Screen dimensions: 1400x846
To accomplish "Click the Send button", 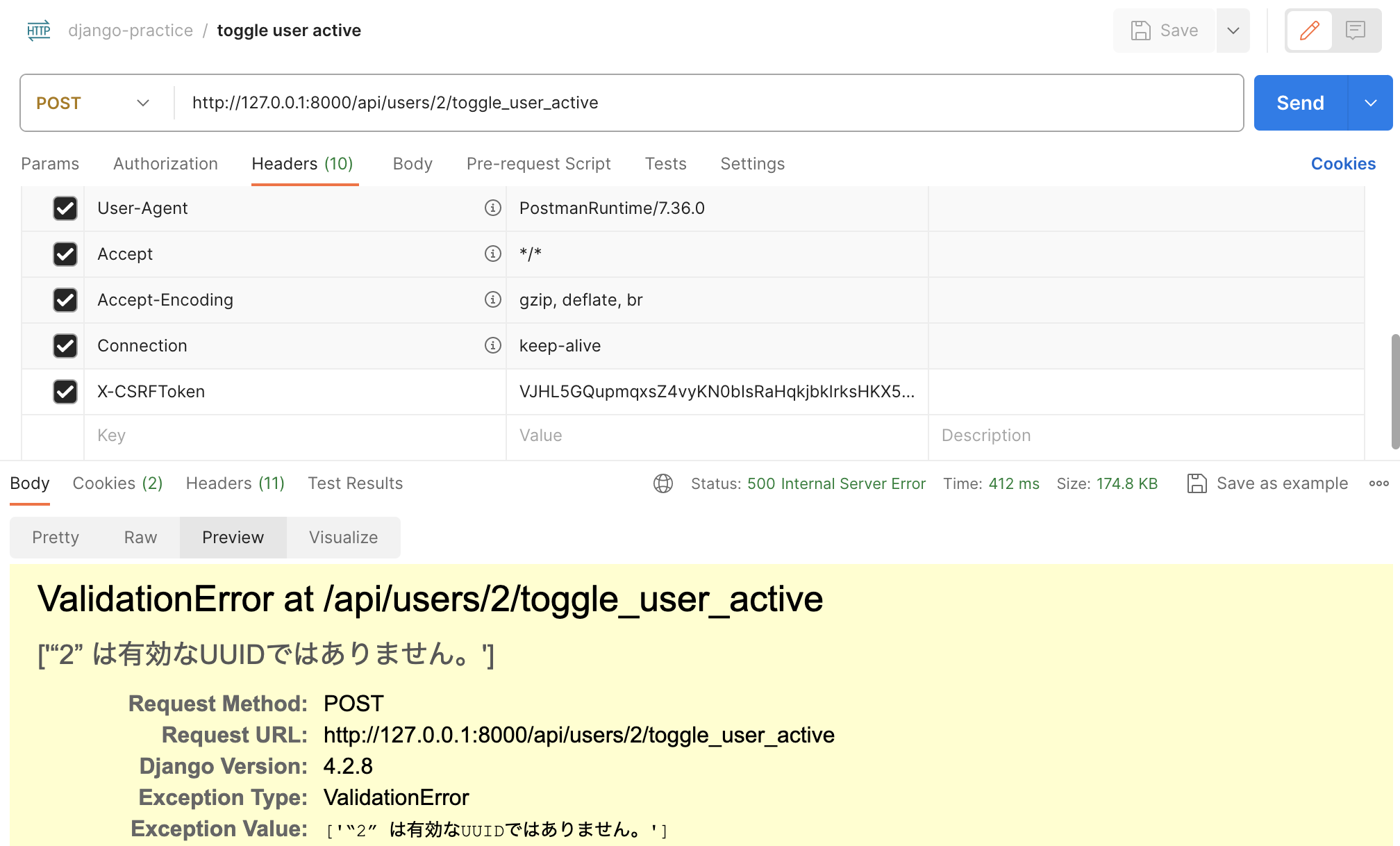I will point(1300,103).
